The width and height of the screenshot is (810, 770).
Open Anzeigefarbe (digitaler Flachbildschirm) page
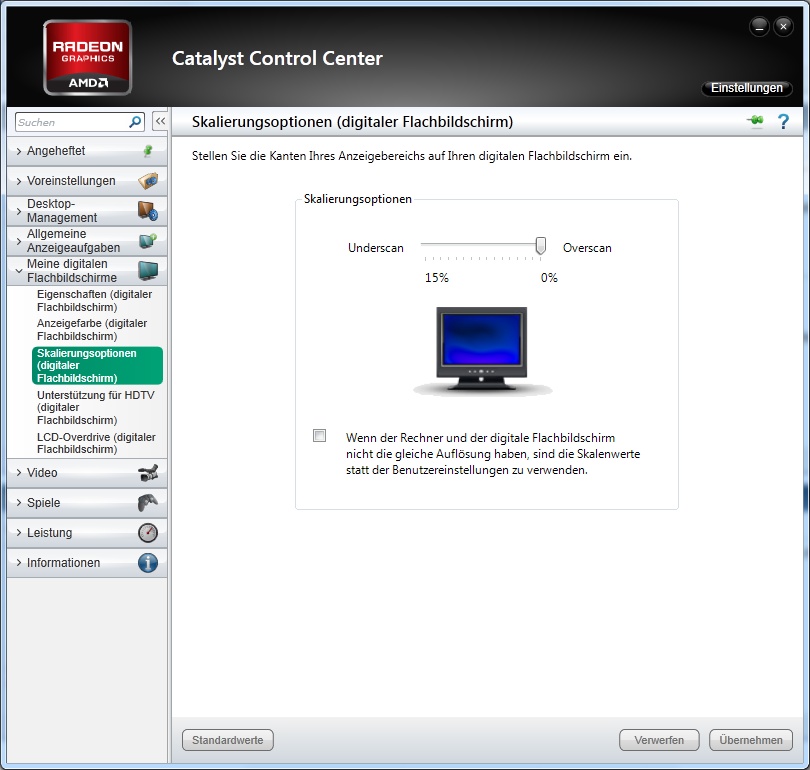click(92, 329)
